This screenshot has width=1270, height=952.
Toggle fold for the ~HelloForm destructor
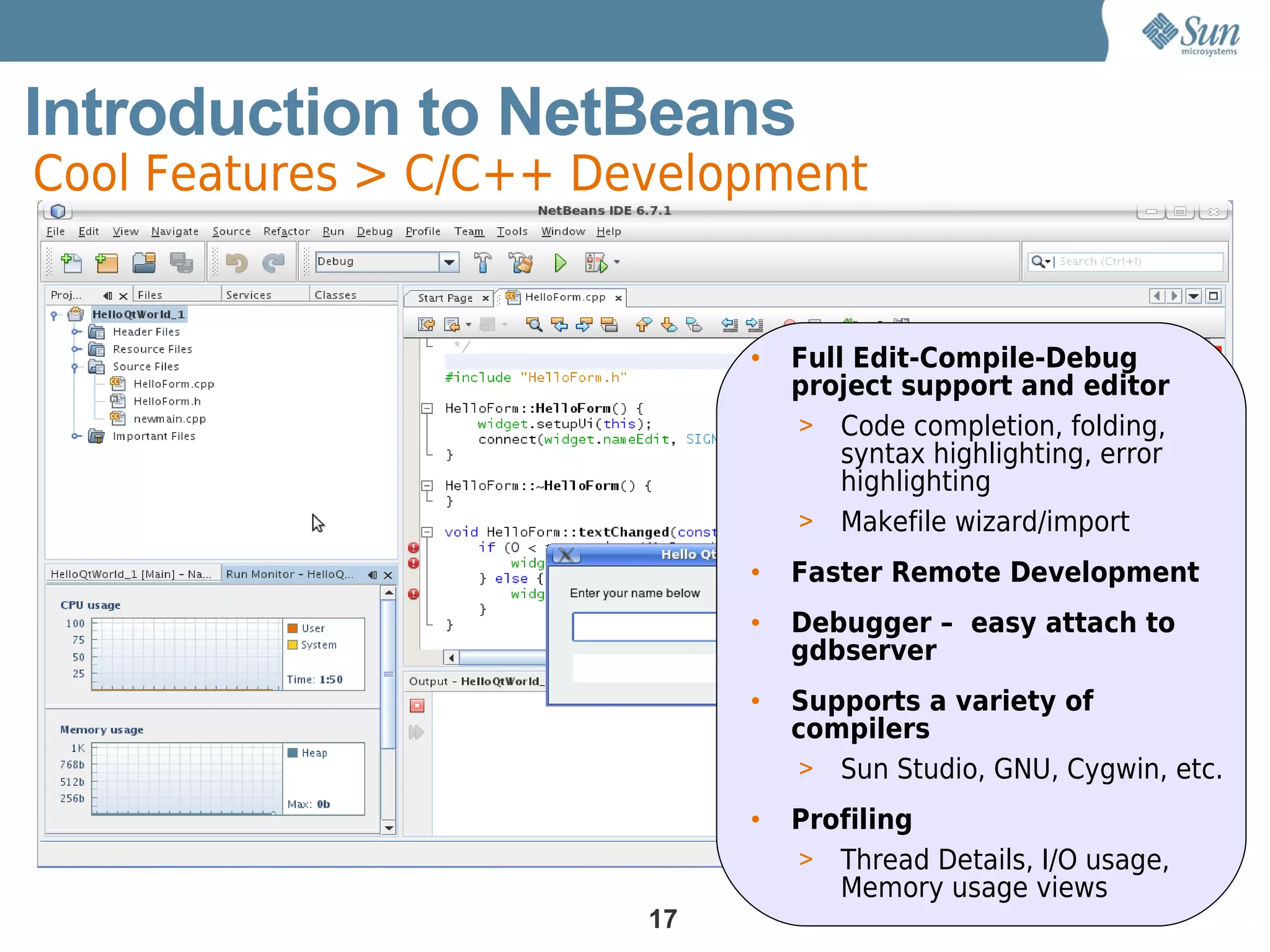tap(427, 486)
